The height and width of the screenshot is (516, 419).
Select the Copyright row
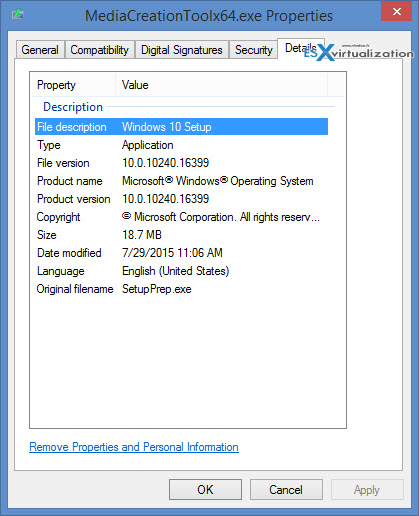point(181,217)
